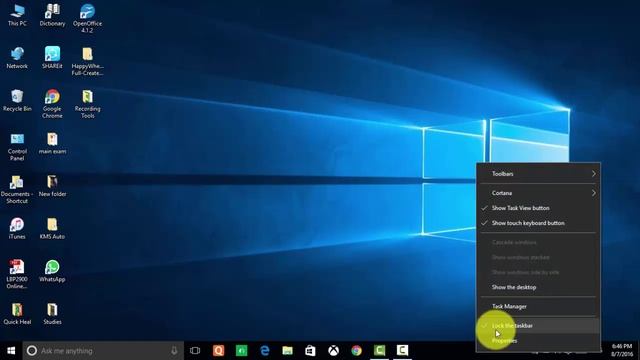
Task: Open HappyWhe... Full-Create folder
Action: point(87,61)
